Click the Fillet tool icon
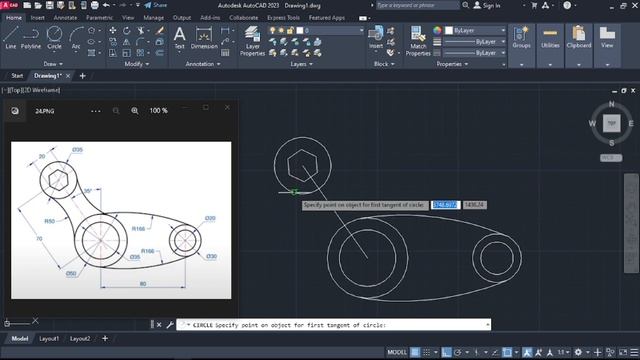Viewport: 640px width, 360px height. (x=140, y=42)
